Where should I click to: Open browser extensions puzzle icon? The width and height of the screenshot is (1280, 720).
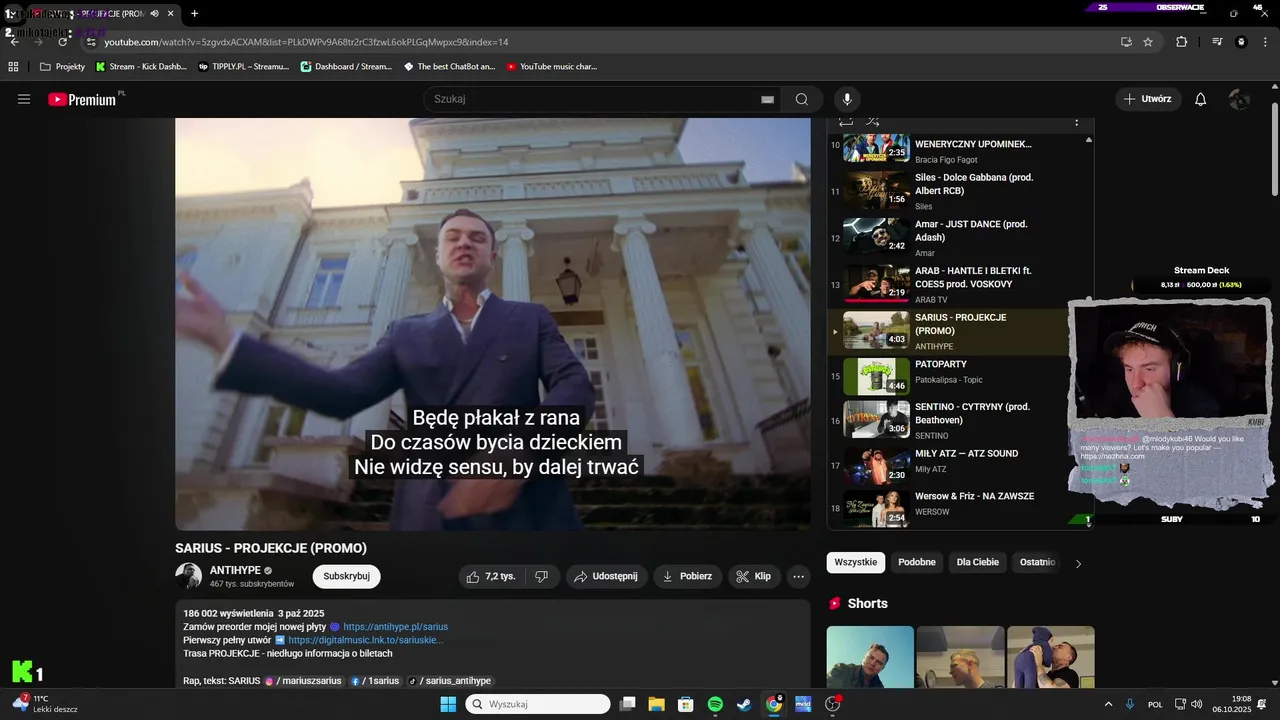click(x=1182, y=42)
